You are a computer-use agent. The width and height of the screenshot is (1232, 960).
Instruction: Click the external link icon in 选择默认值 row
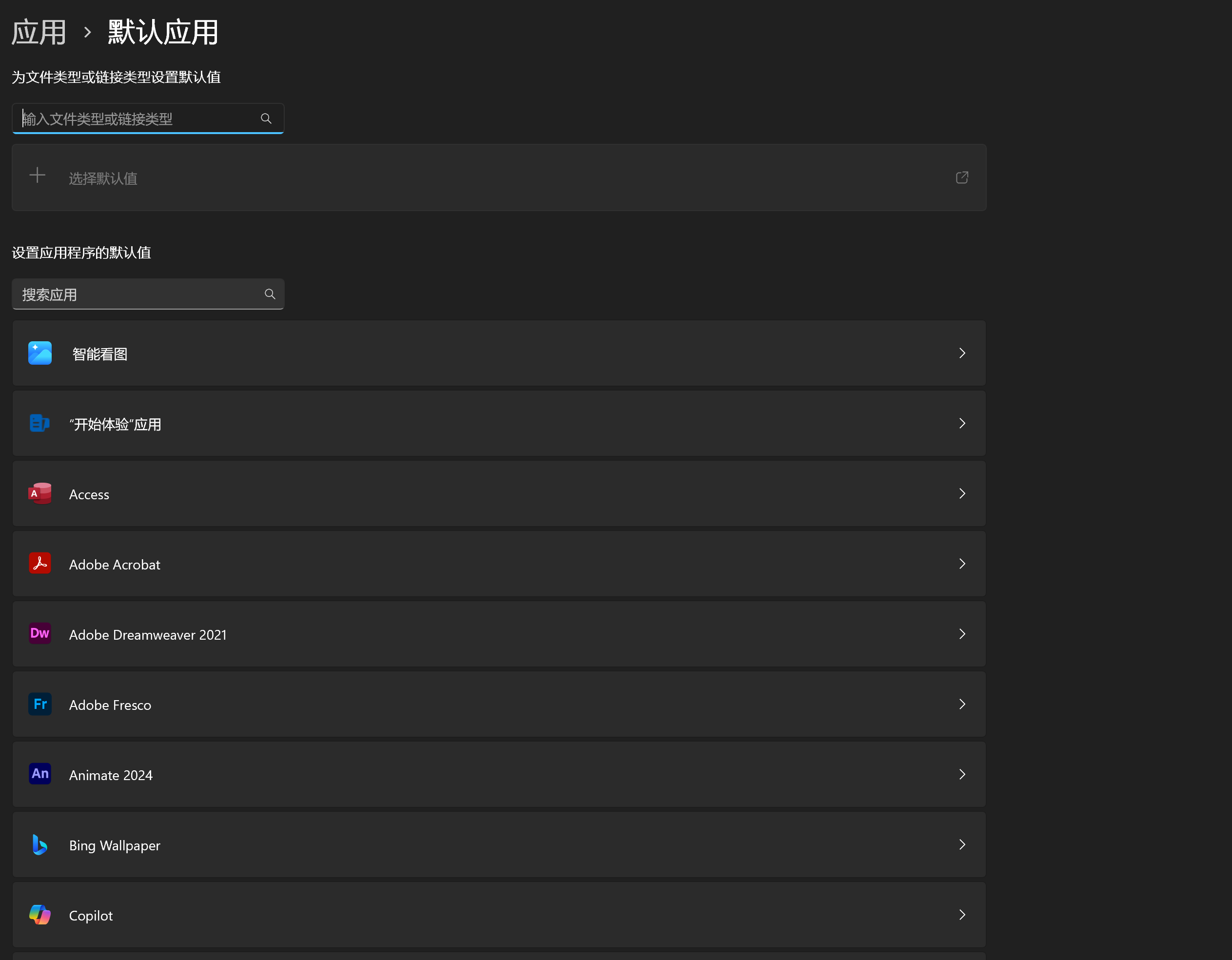pyautogui.click(x=962, y=177)
